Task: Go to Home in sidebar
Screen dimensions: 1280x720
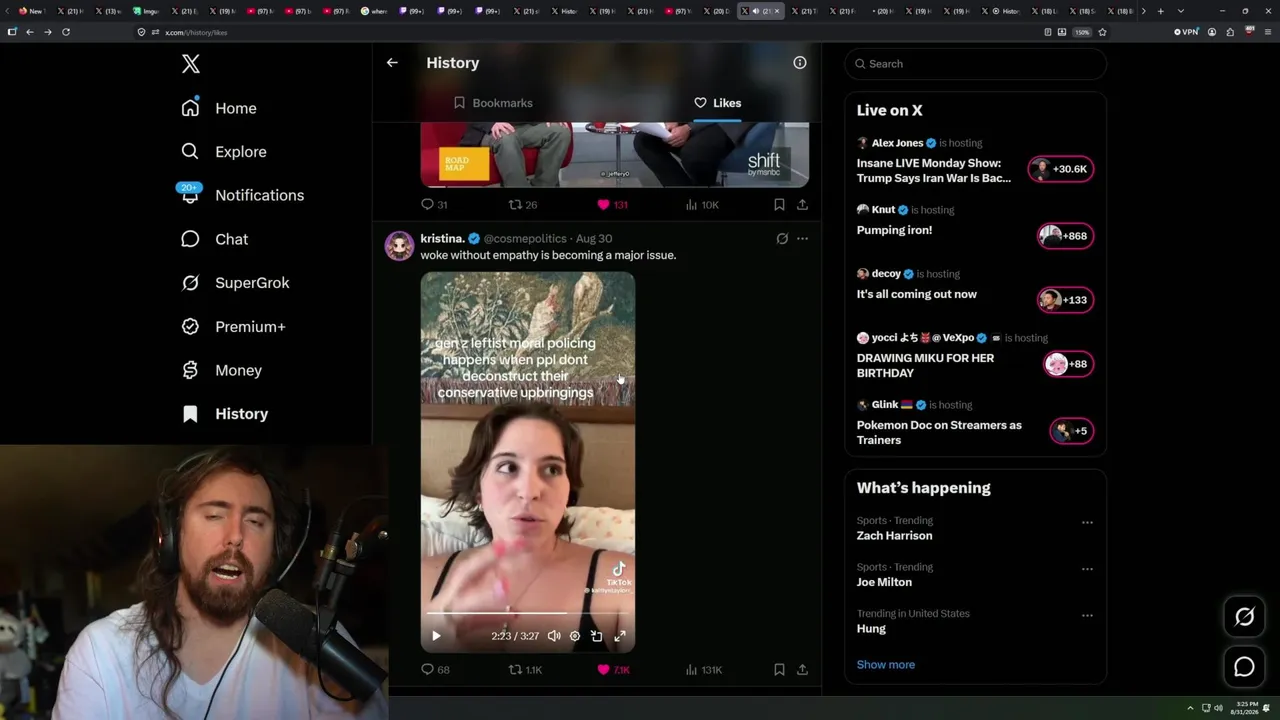Action: coord(219,108)
